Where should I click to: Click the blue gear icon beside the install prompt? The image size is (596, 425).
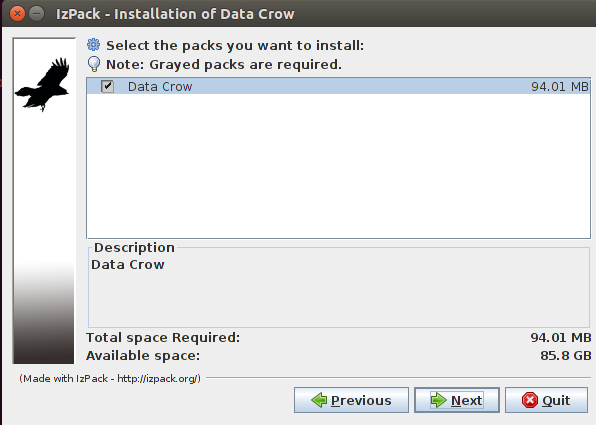click(x=94, y=45)
